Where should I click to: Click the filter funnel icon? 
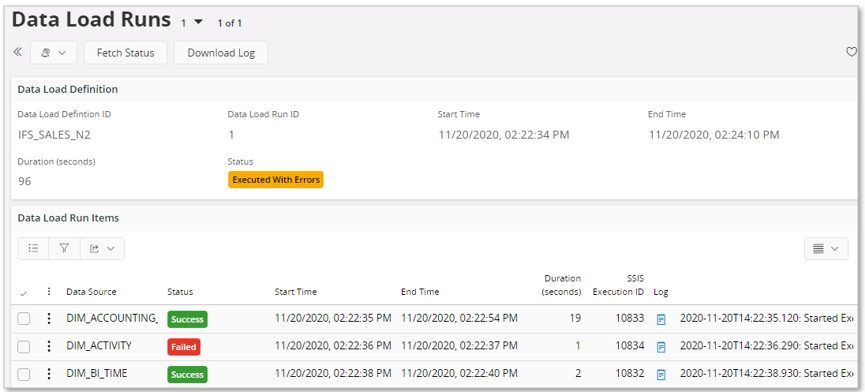[x=64, y=249]
